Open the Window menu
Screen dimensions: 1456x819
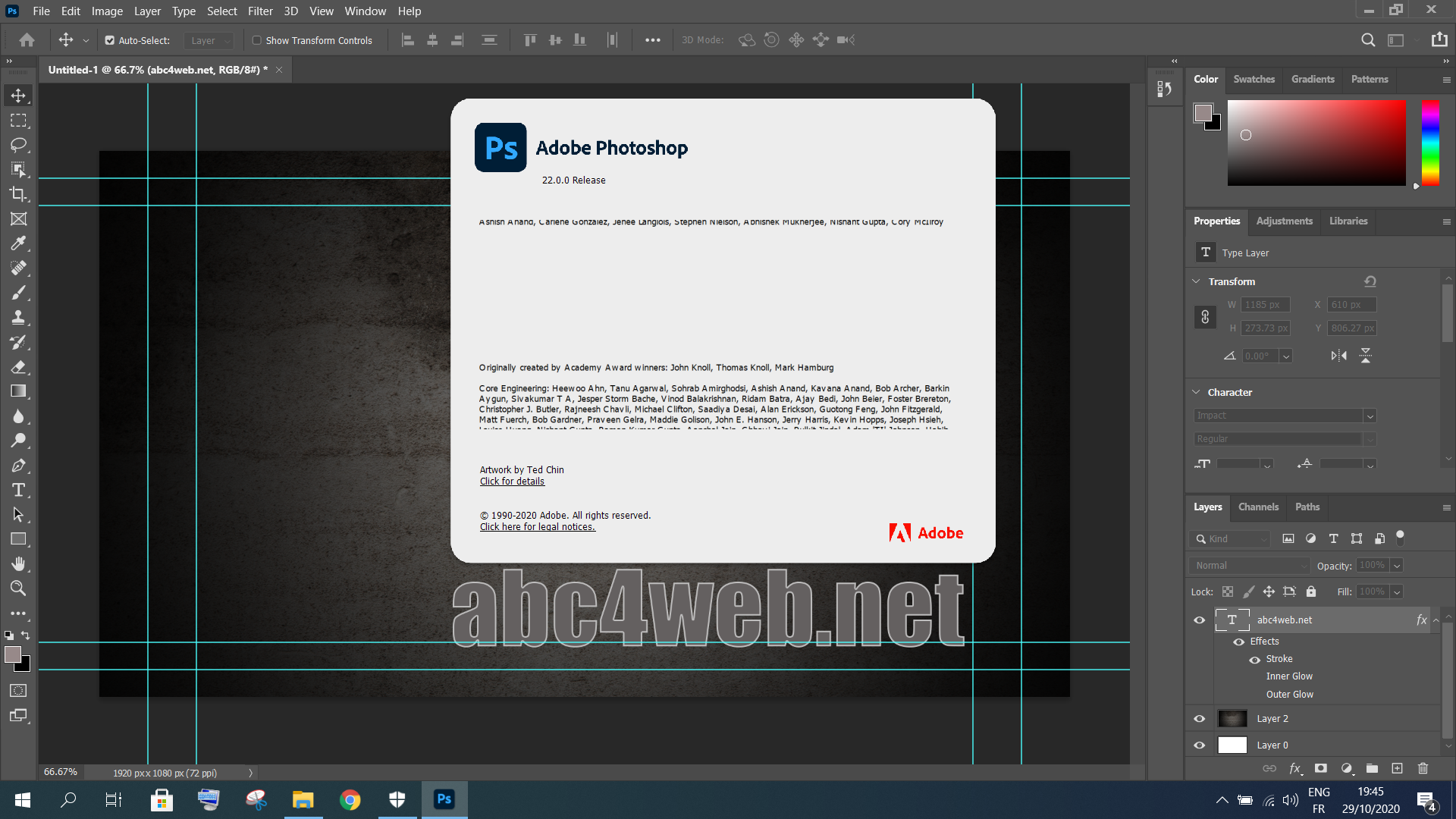pyautogui.click(x=365, y=11)
